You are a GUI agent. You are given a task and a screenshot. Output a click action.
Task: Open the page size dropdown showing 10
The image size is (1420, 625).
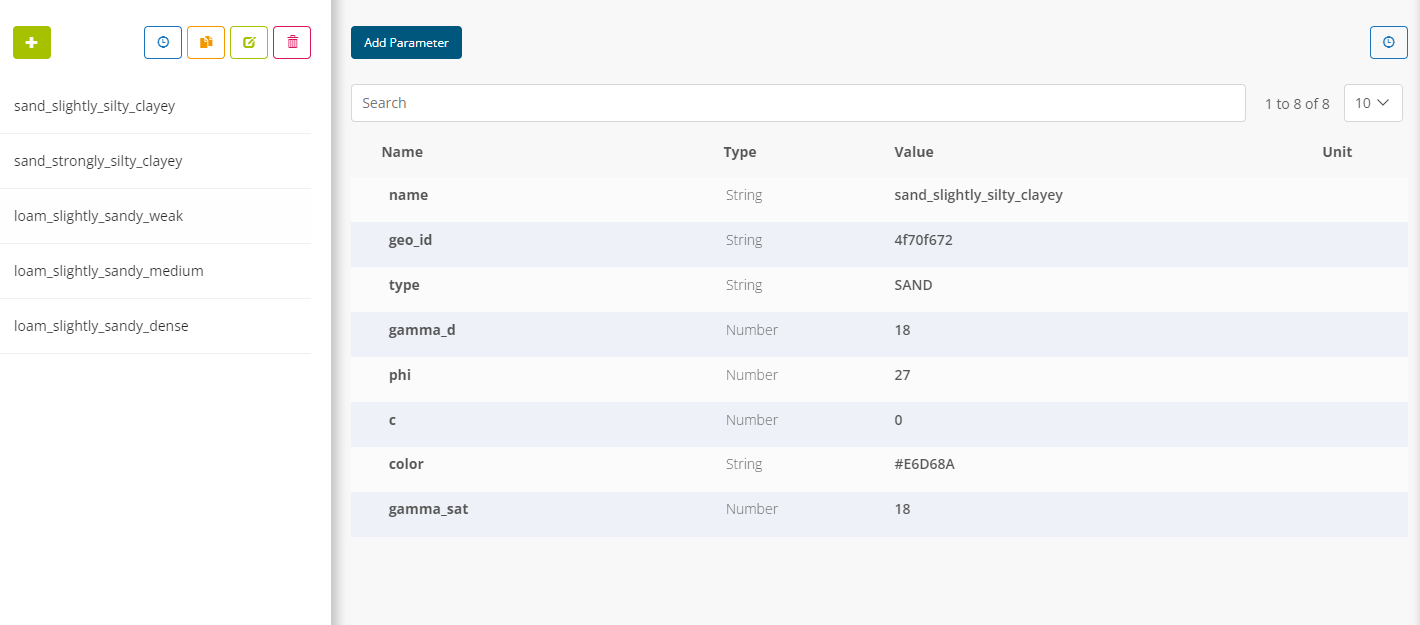1373,103
